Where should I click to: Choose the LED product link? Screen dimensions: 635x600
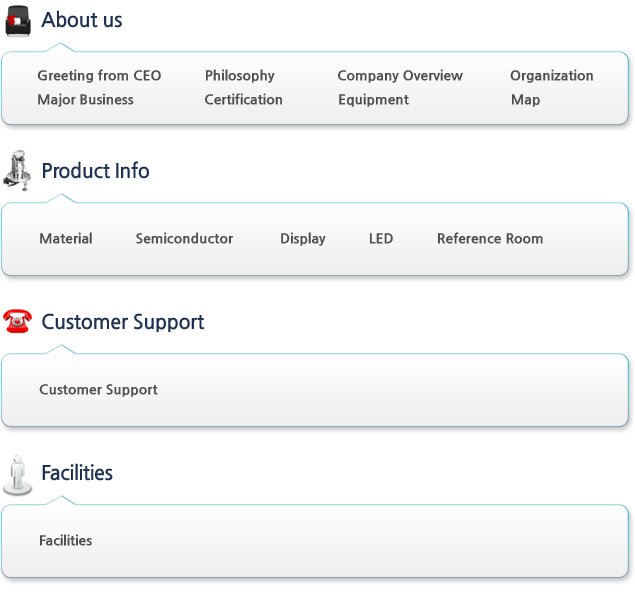point(381,239)
